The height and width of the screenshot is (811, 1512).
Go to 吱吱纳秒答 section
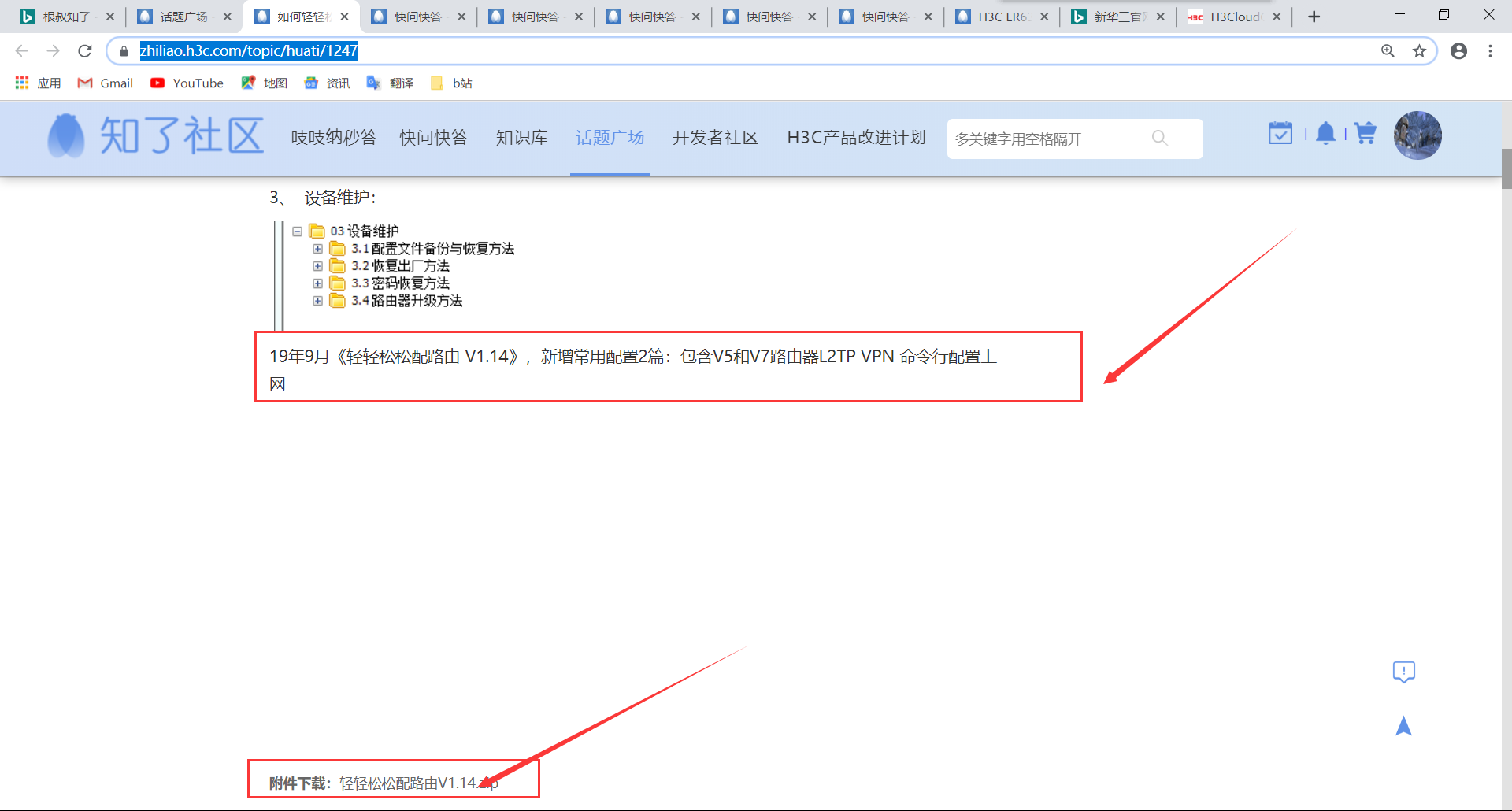pos(334,138)
